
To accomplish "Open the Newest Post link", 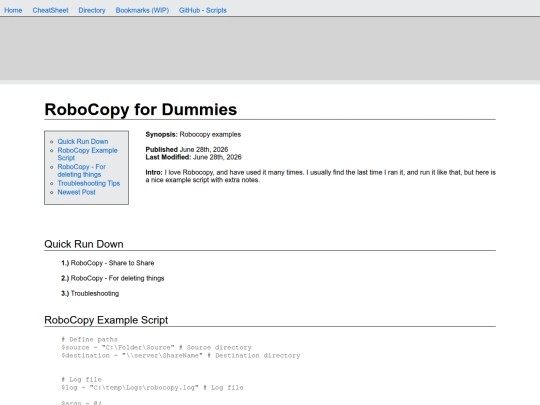I will 76,192.
